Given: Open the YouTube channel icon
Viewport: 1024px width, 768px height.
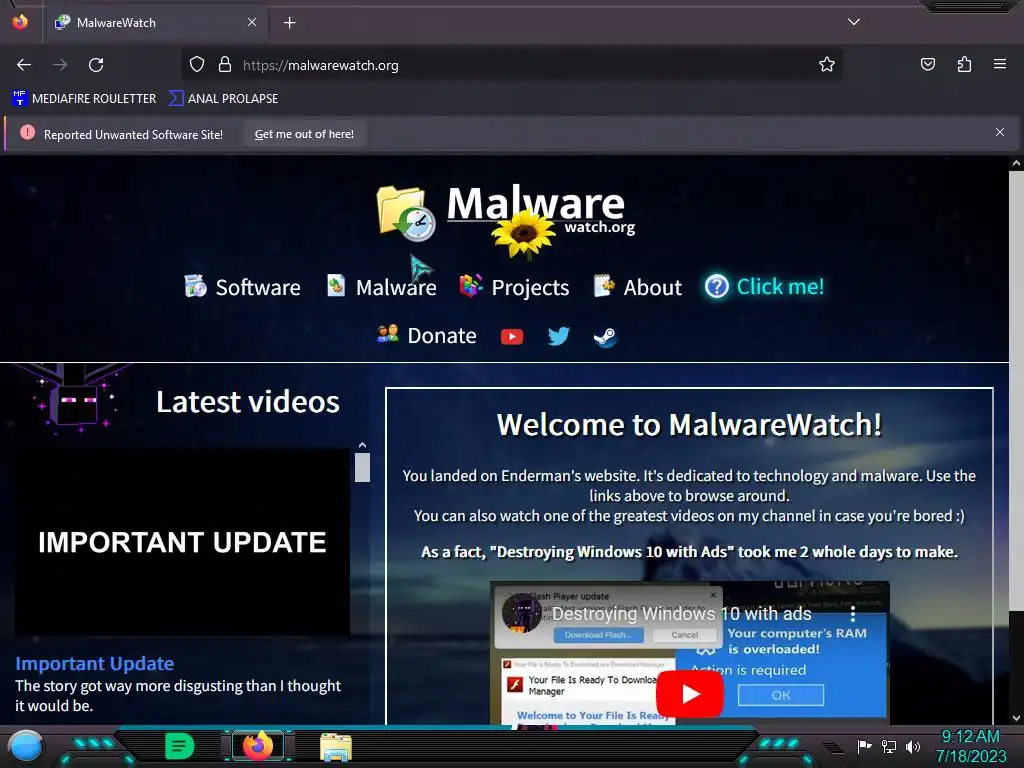Looking at the screenshot, I should click(512, 336).
